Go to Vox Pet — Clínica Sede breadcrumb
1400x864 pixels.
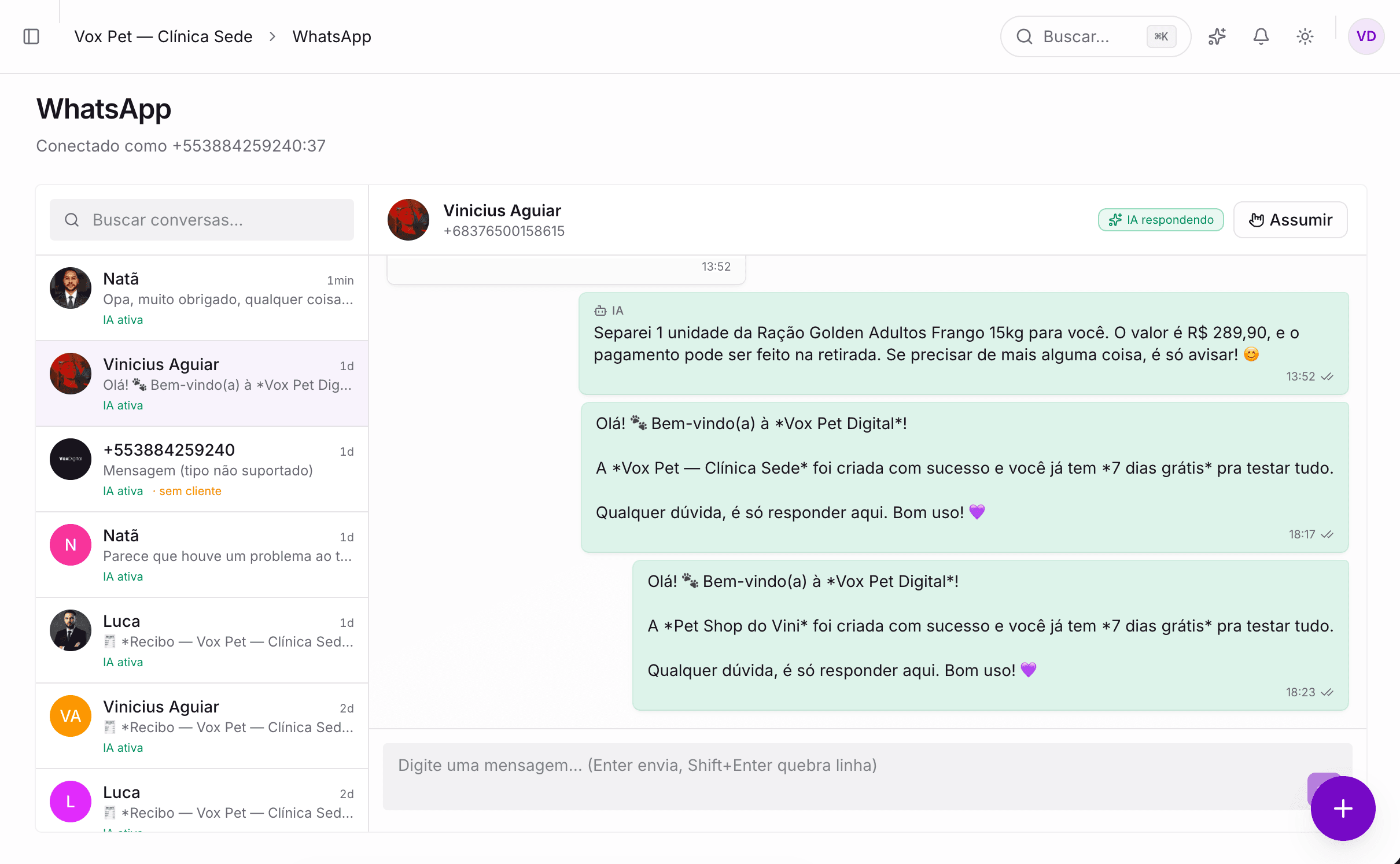(163, 36)
